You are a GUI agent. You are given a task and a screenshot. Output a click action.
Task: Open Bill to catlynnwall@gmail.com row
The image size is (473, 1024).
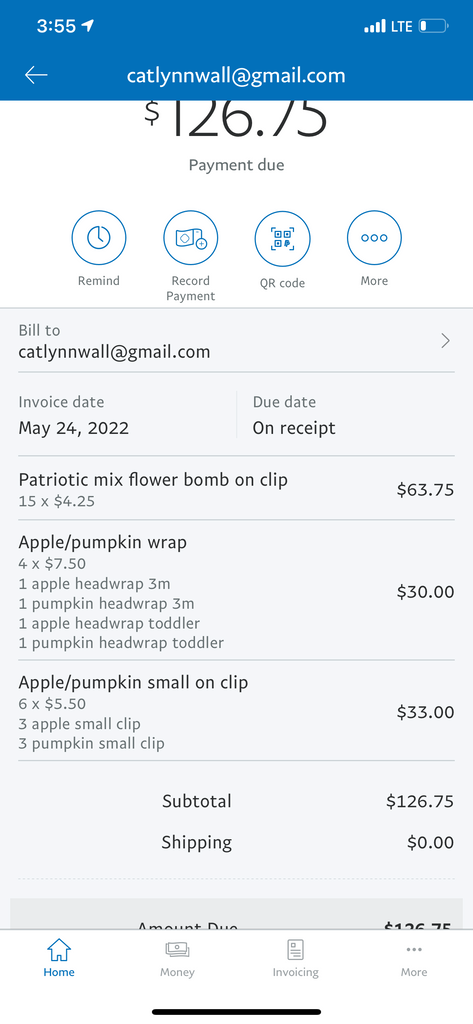pyautogui.click(x=236, y=341)
